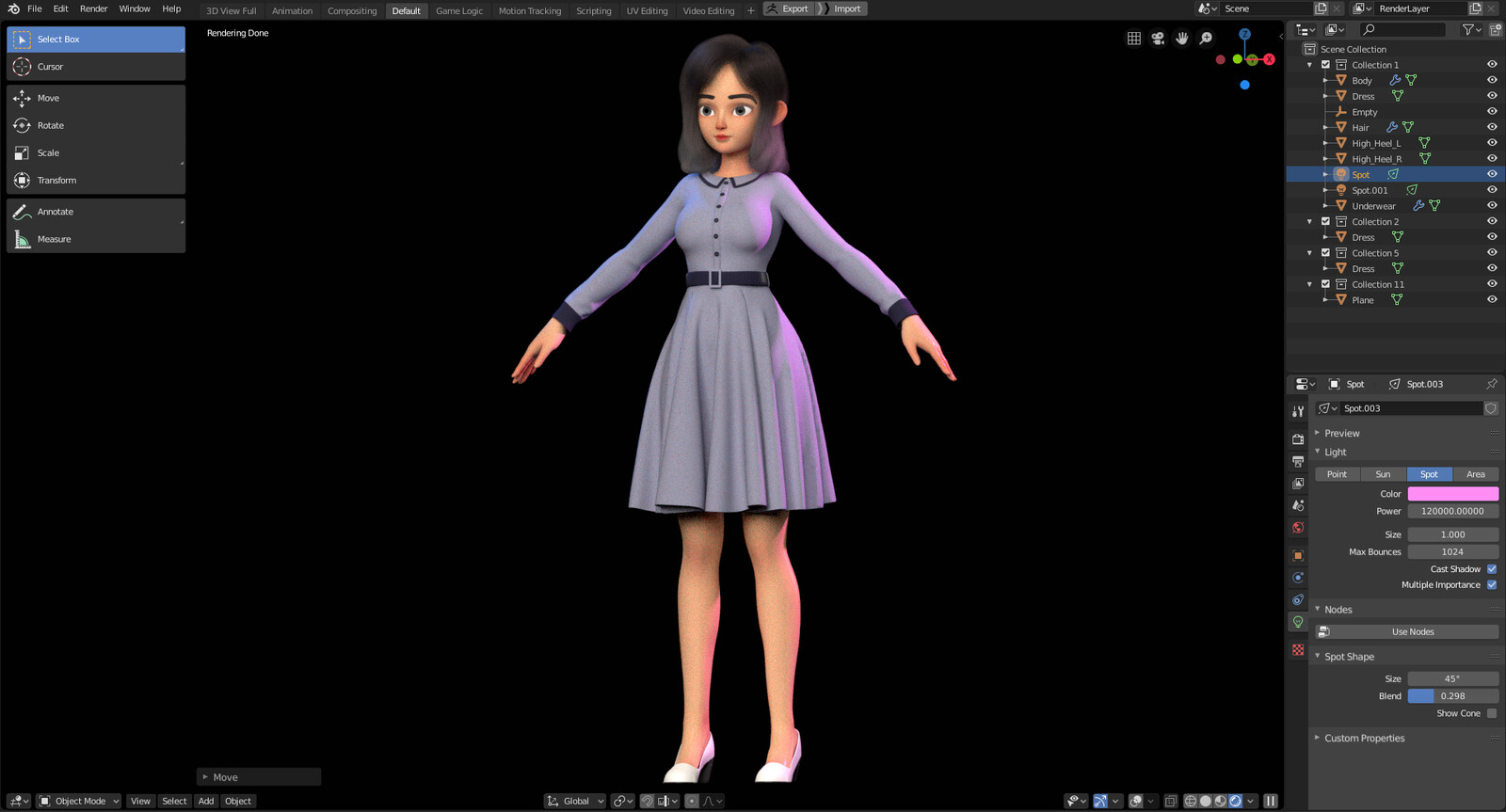1506x812 pixels.
Task: Open Output properties tab
Action: [x=1298, y=461]
